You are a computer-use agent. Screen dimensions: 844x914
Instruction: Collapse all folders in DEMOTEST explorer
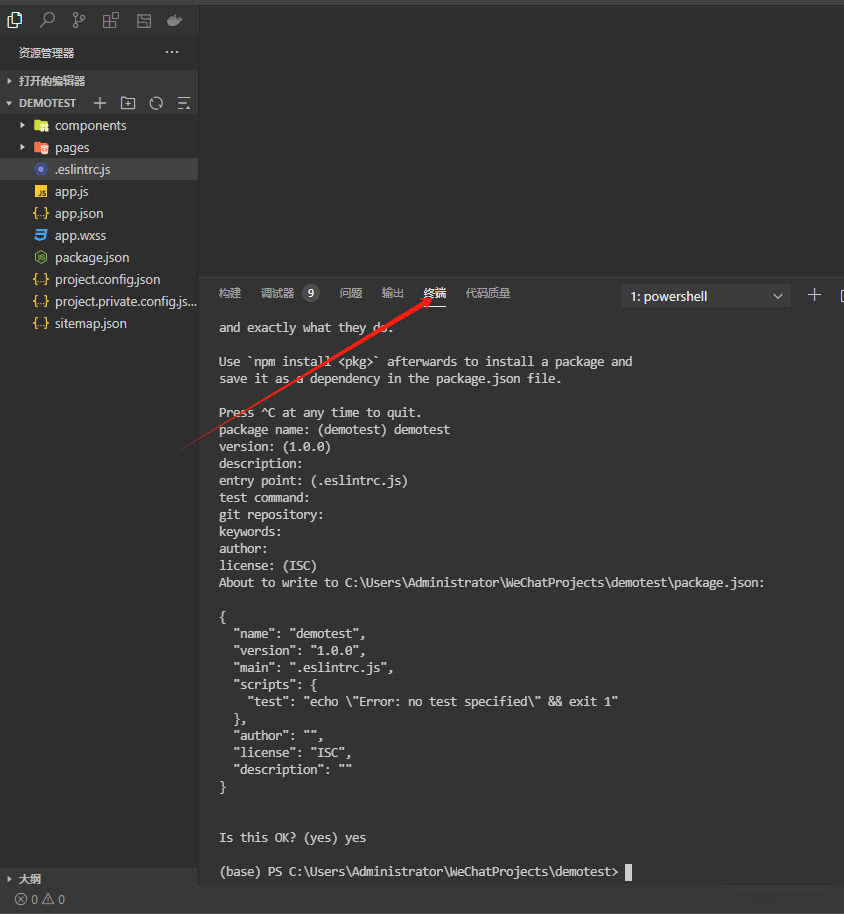pyautogui.click(x=184, y=103)
